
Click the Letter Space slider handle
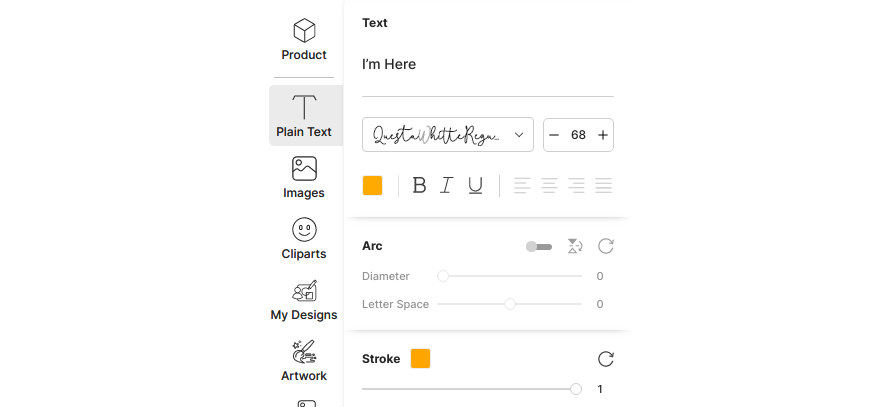click(x=510, y=304)
